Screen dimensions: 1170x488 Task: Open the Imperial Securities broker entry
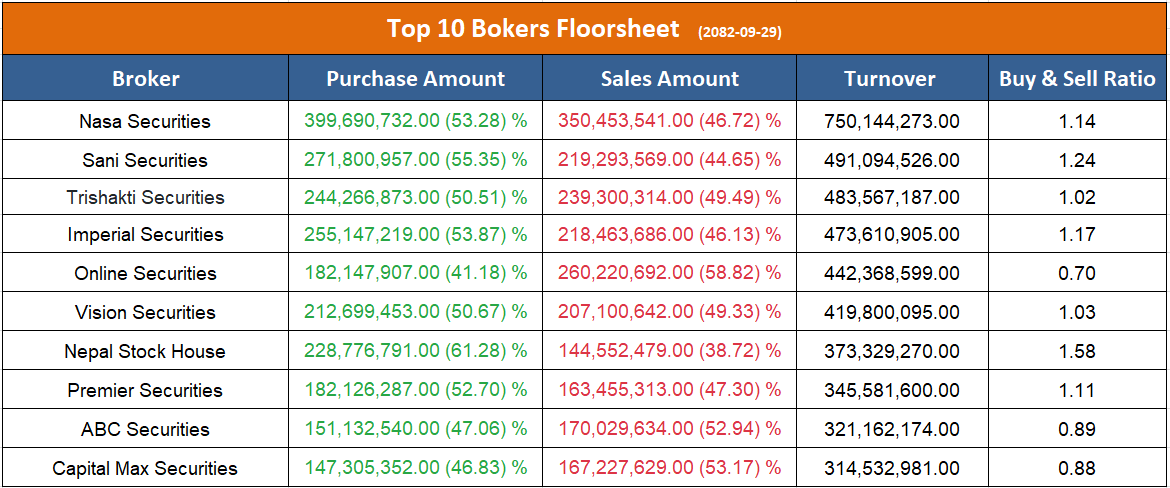coord(146,235)
